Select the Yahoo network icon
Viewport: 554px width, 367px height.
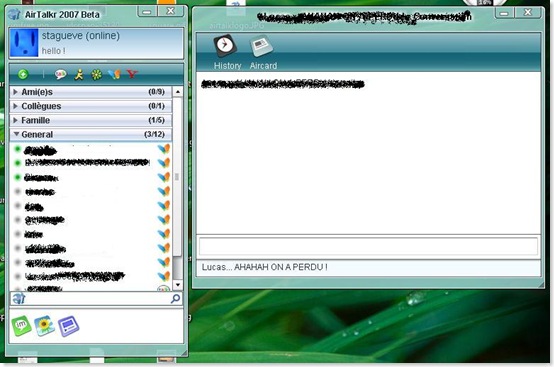pos(132,74)
